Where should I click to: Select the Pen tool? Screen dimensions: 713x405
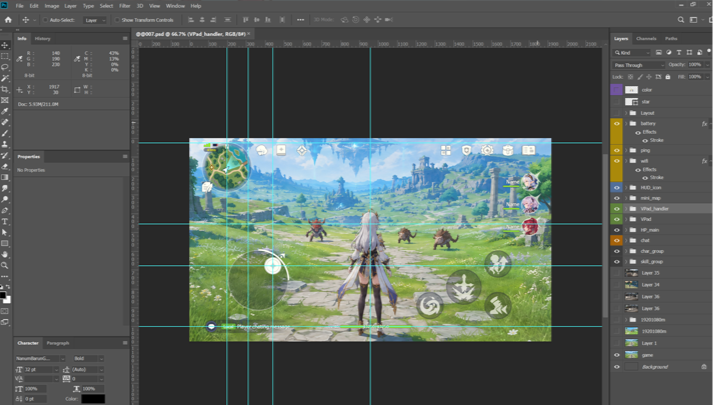[5, 210]
